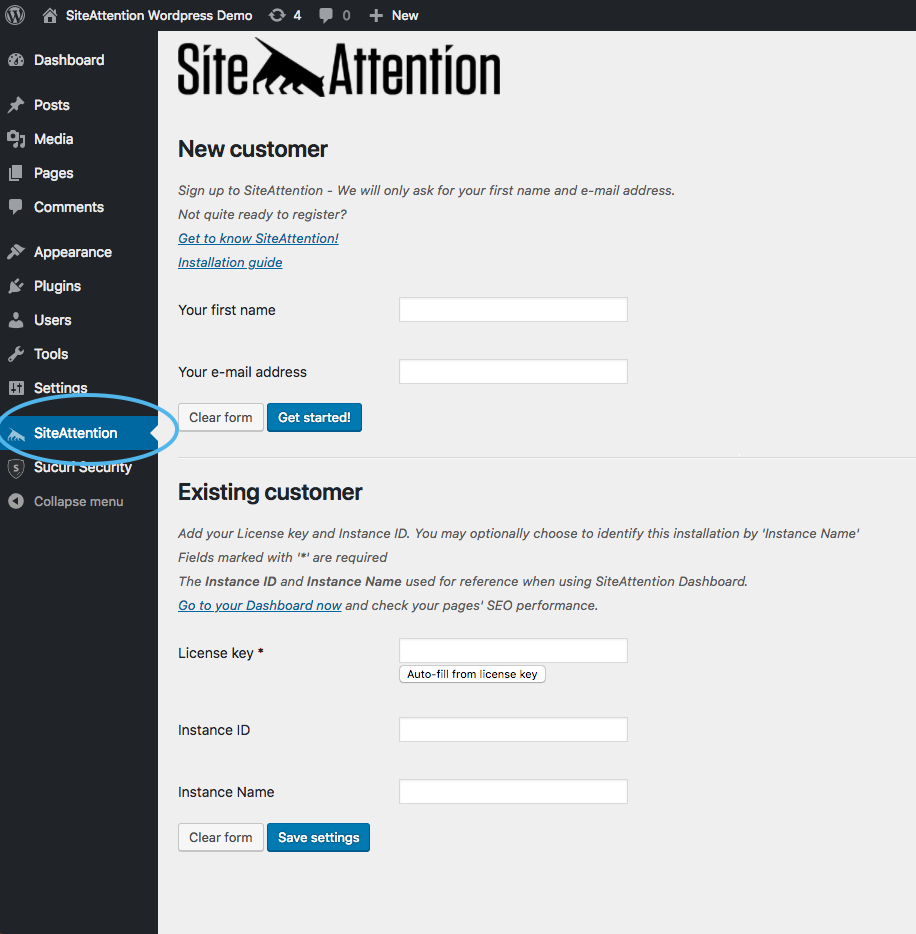Click the Users person icon

pyautogui.click(x=16, y=320)
